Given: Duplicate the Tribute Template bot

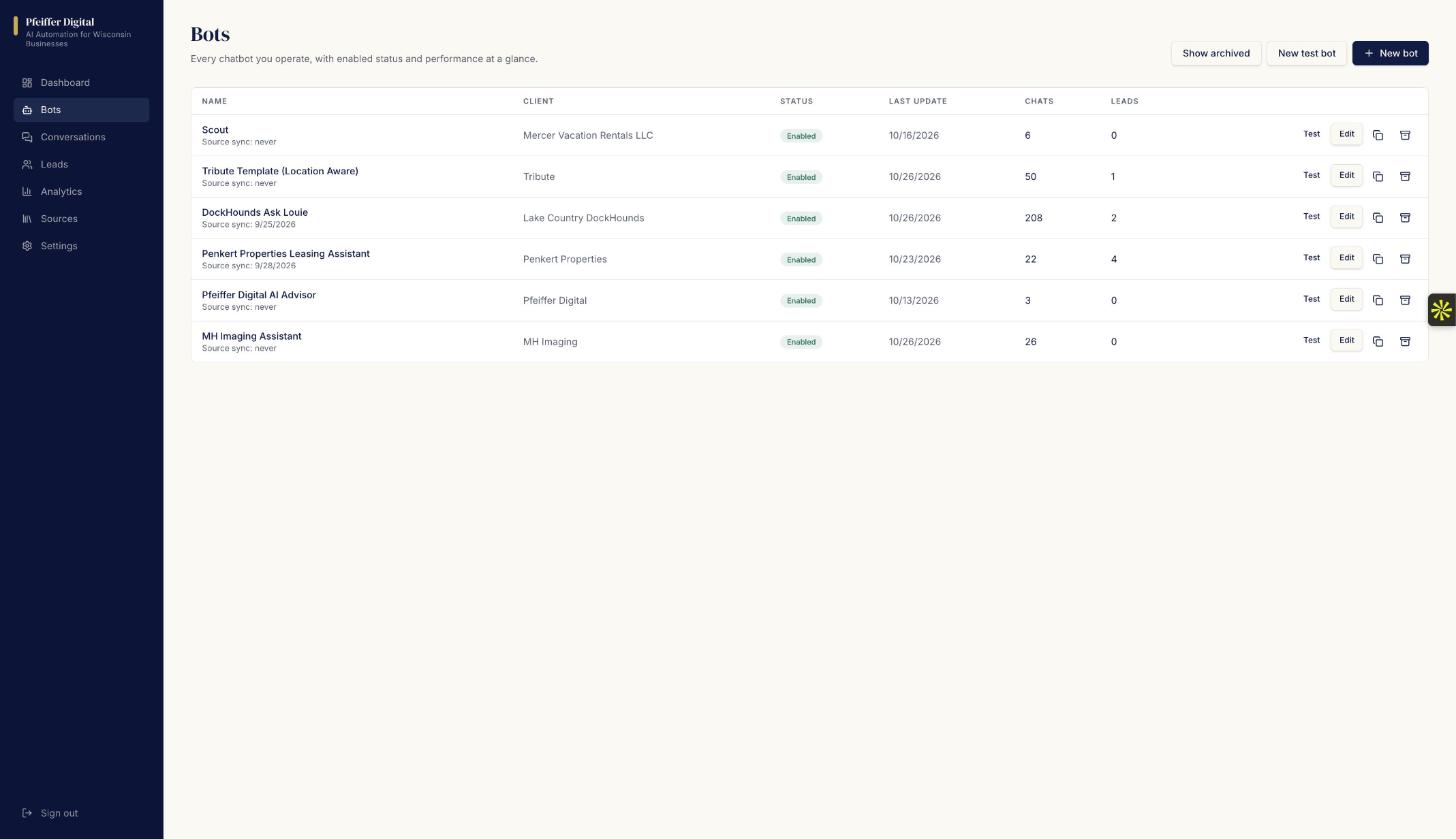Looking at the screenshot, I should tap(1378, 176).
